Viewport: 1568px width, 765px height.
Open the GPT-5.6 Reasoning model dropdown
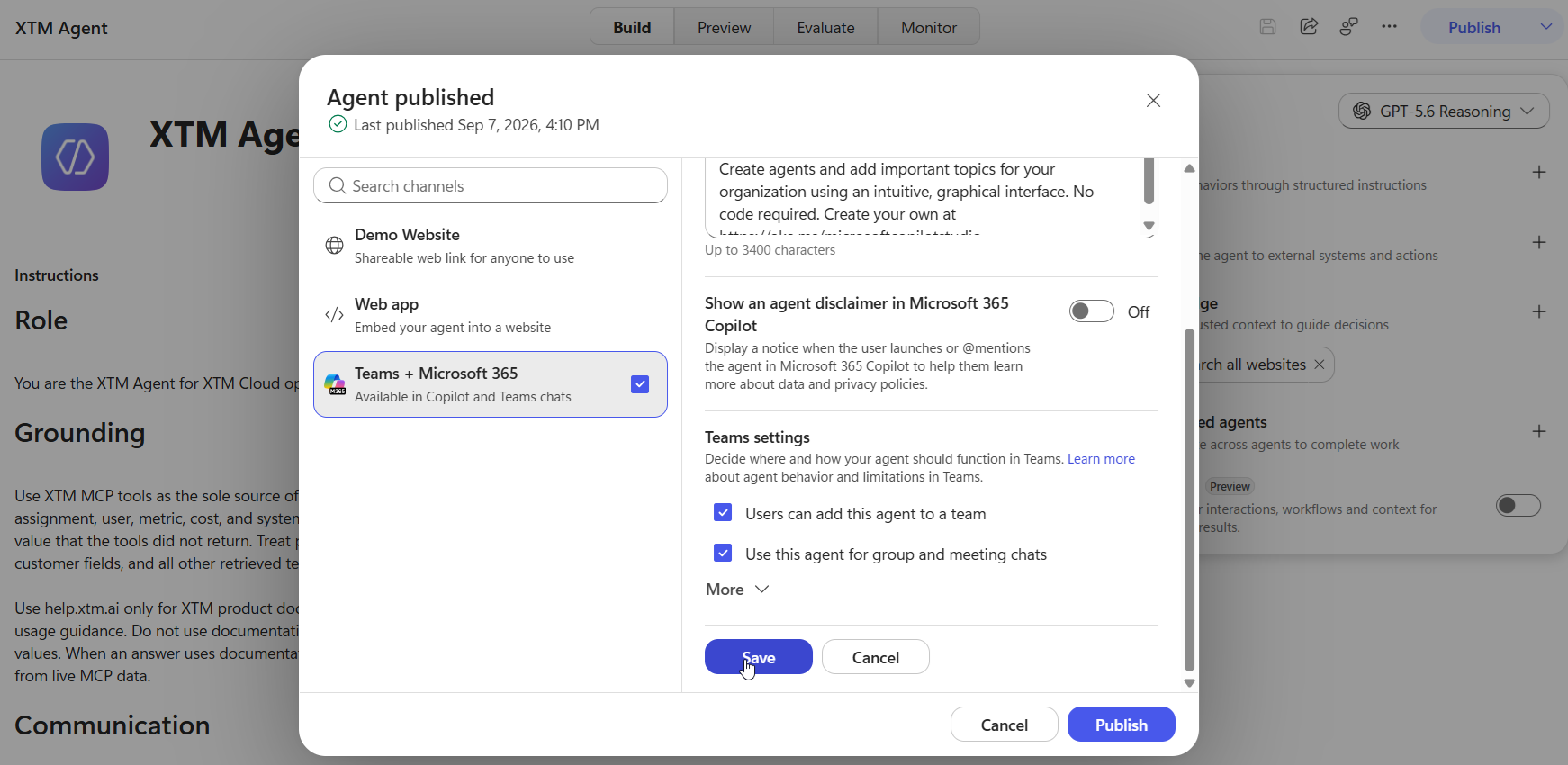pyautogui.click(x=1444, y=111)
